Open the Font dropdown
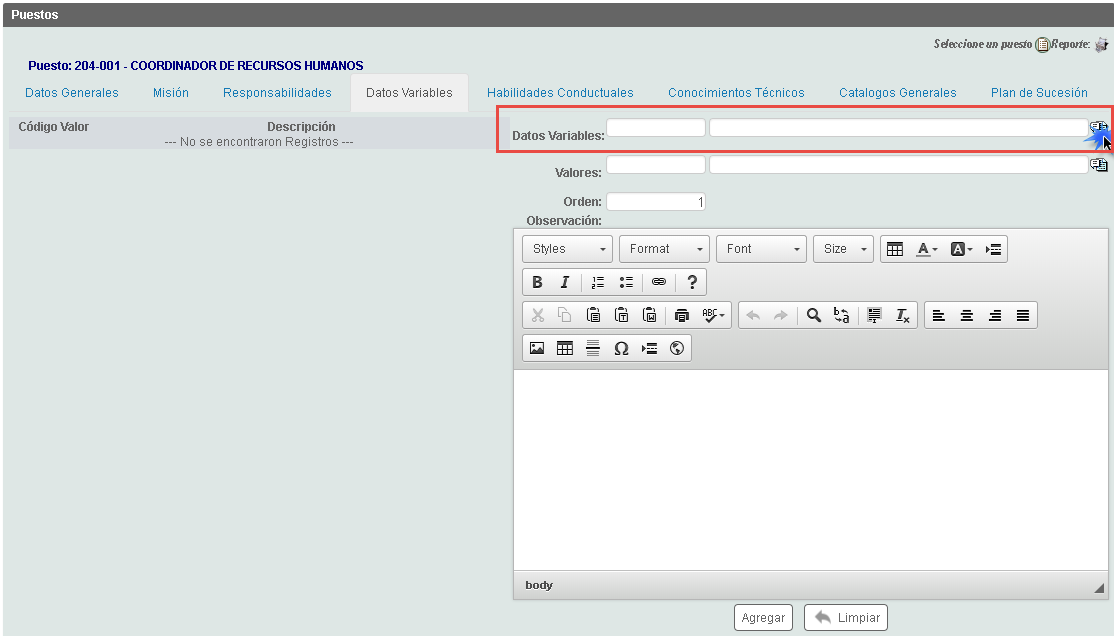 [761, 249]
